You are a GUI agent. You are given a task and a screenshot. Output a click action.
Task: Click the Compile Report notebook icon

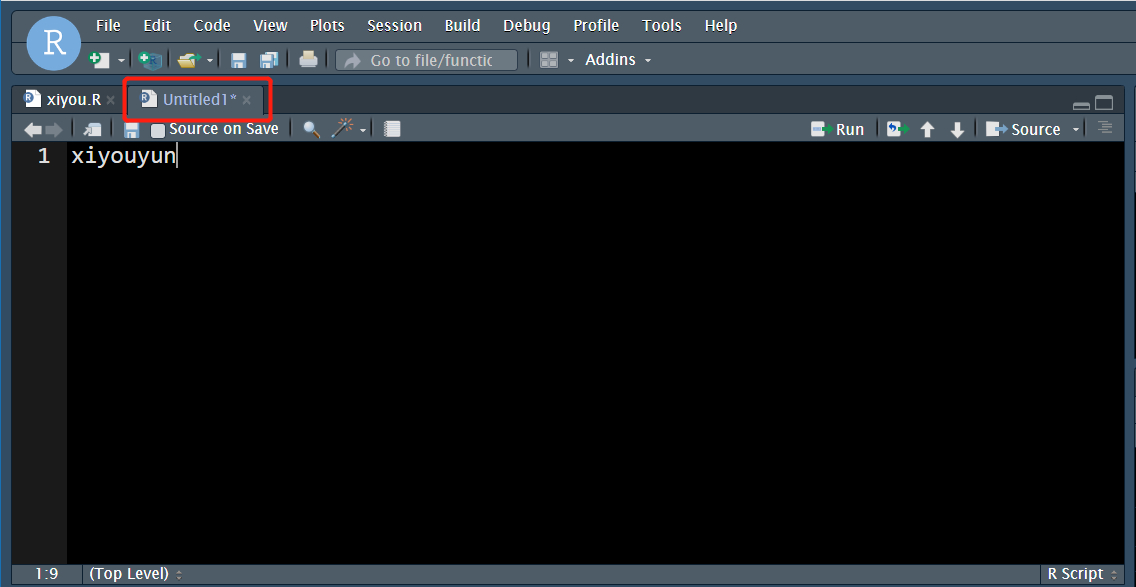(392, 129)
